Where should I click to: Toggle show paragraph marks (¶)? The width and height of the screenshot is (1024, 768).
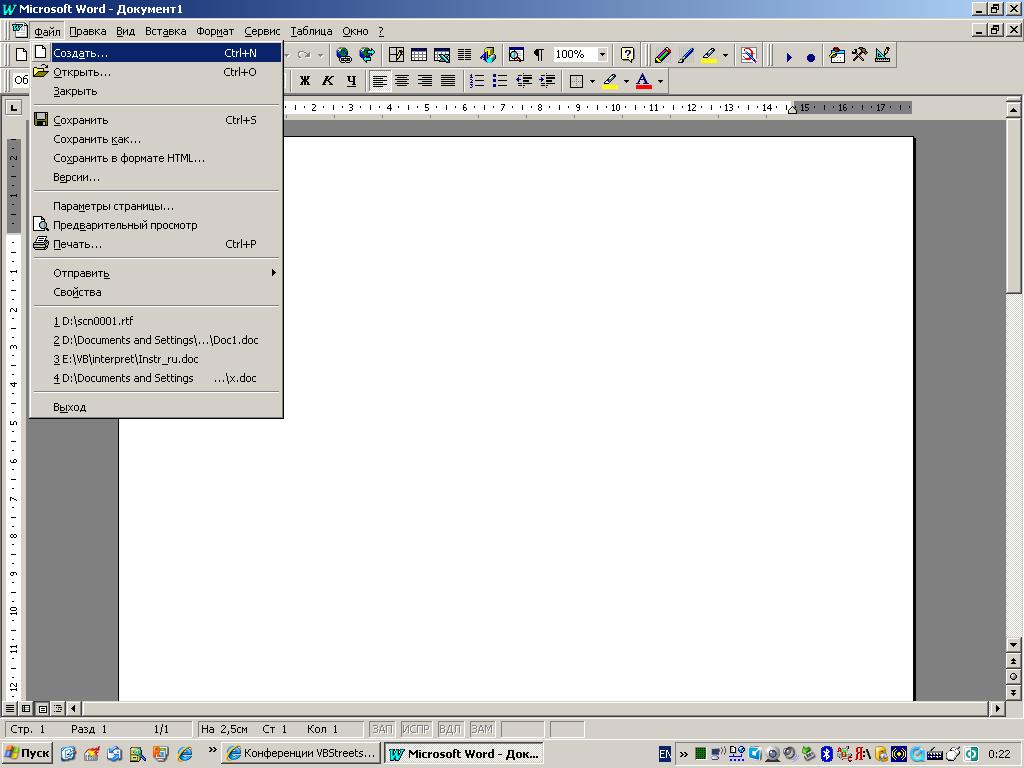click(x=539, y=55)
